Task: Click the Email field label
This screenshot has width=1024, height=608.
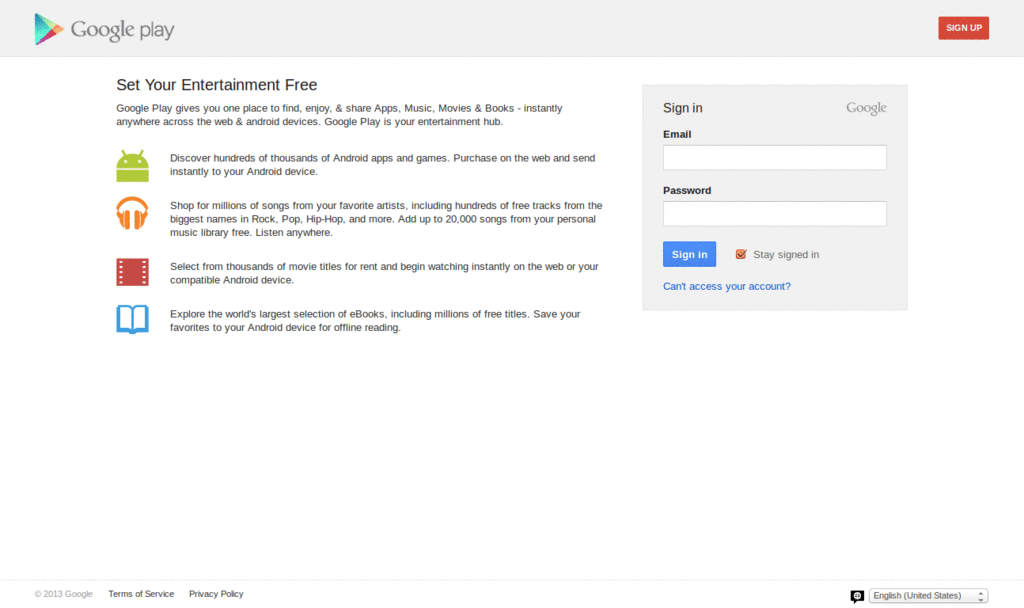Action: (677, 134)
